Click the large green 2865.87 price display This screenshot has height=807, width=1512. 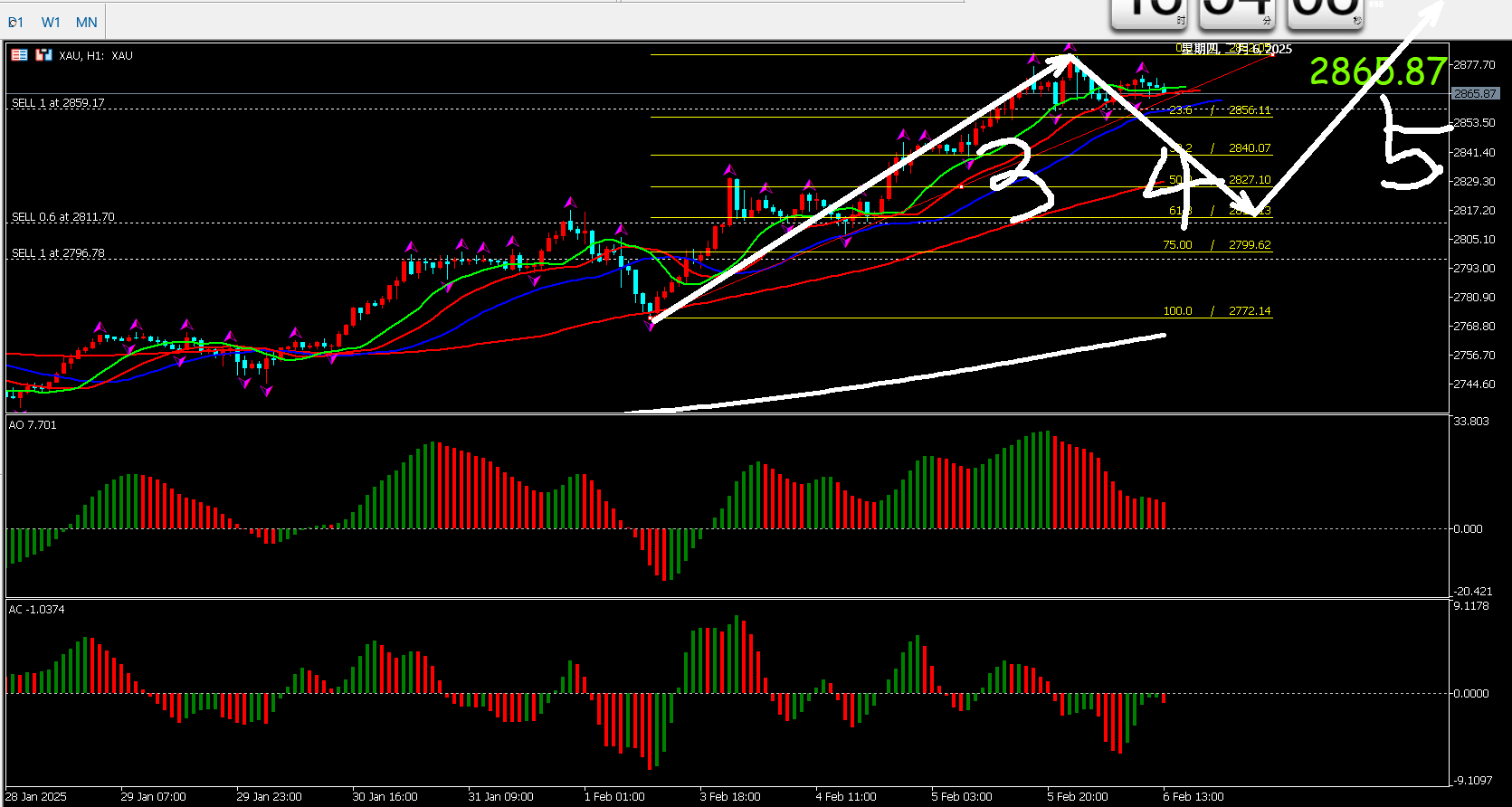click(x=1377, y=71)
